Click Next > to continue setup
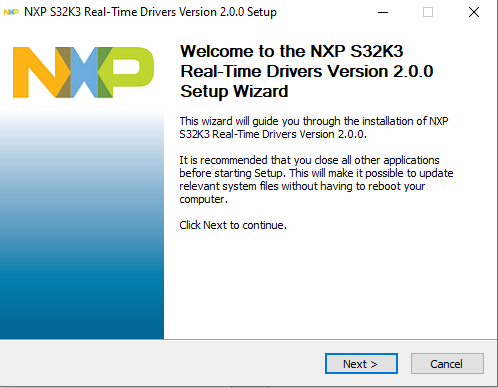The width and height of the screenshot is (498, 388). coord(361,364)
